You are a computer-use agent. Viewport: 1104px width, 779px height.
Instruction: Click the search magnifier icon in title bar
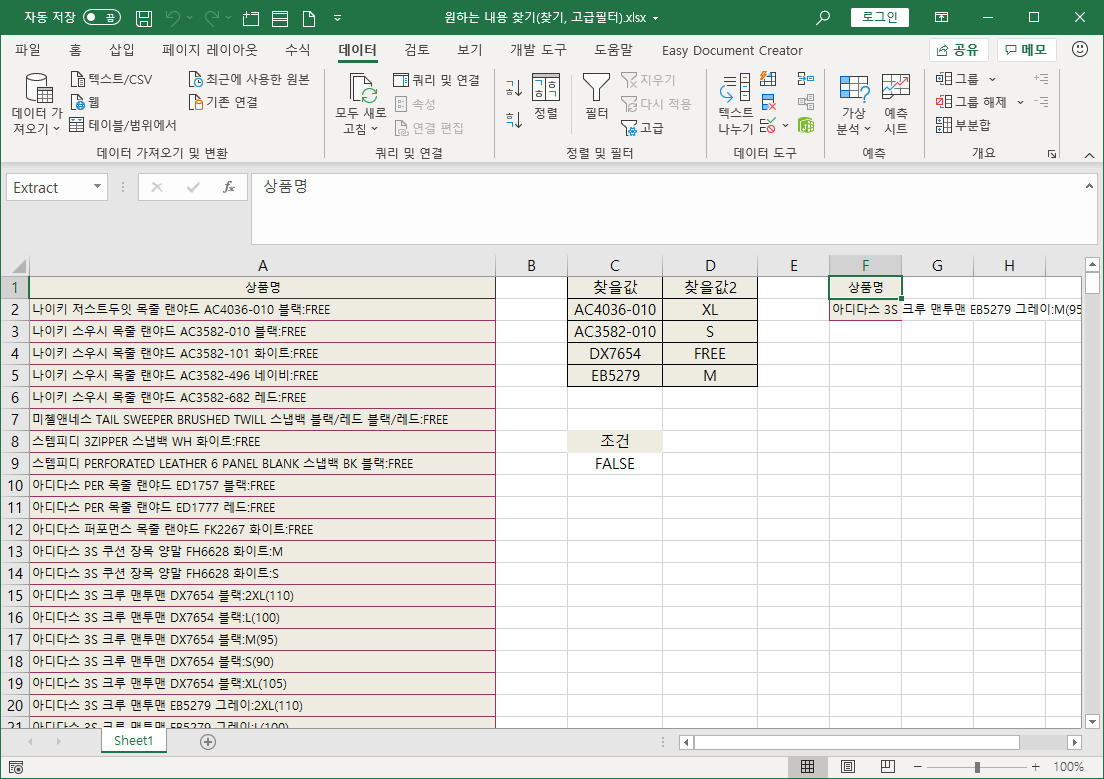(x=822, y=18)
